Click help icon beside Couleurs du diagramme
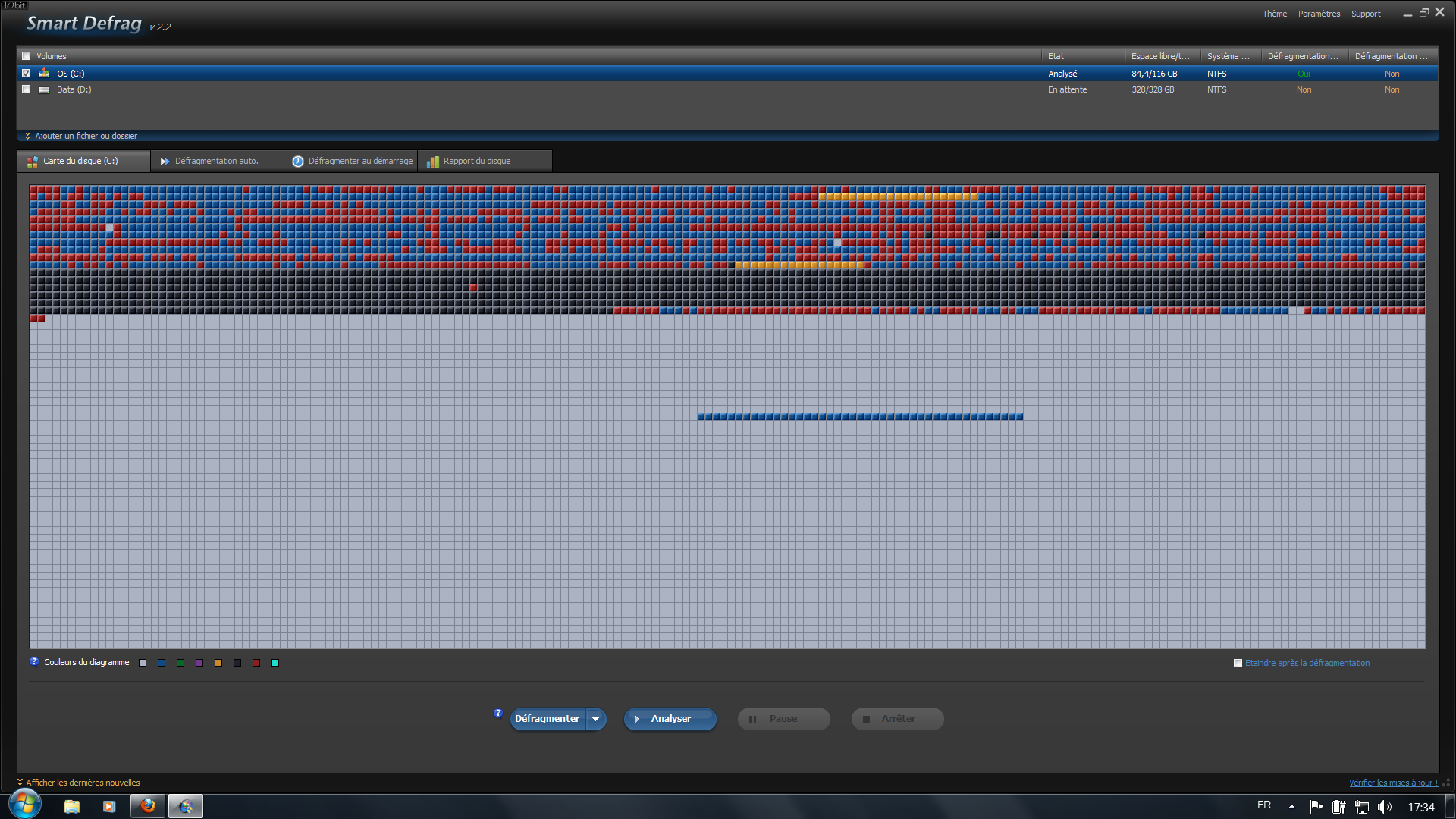The image size is (1456, 819). 34,662
